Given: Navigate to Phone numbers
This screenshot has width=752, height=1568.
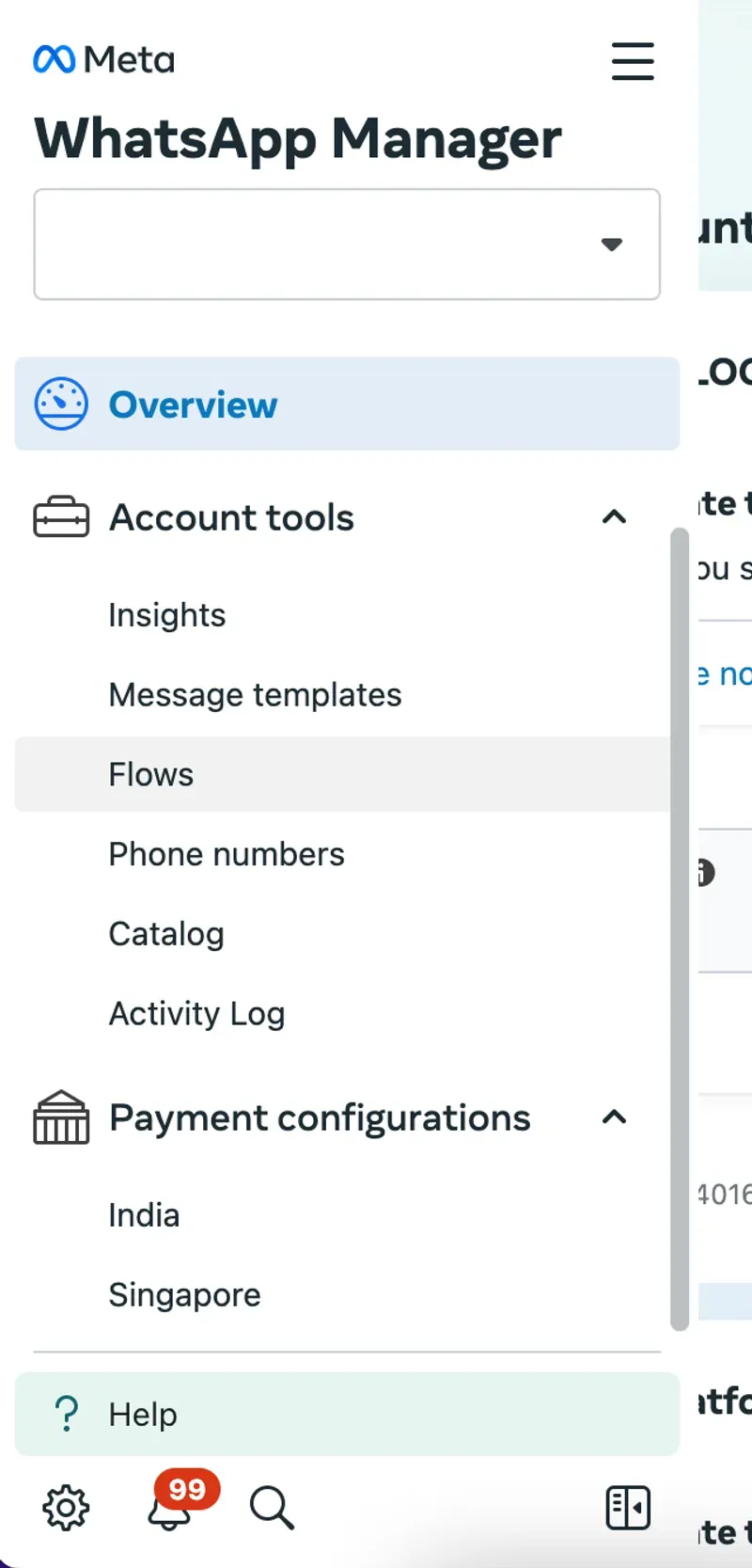Looking at the screenshot, I should (x=227, y=854).
